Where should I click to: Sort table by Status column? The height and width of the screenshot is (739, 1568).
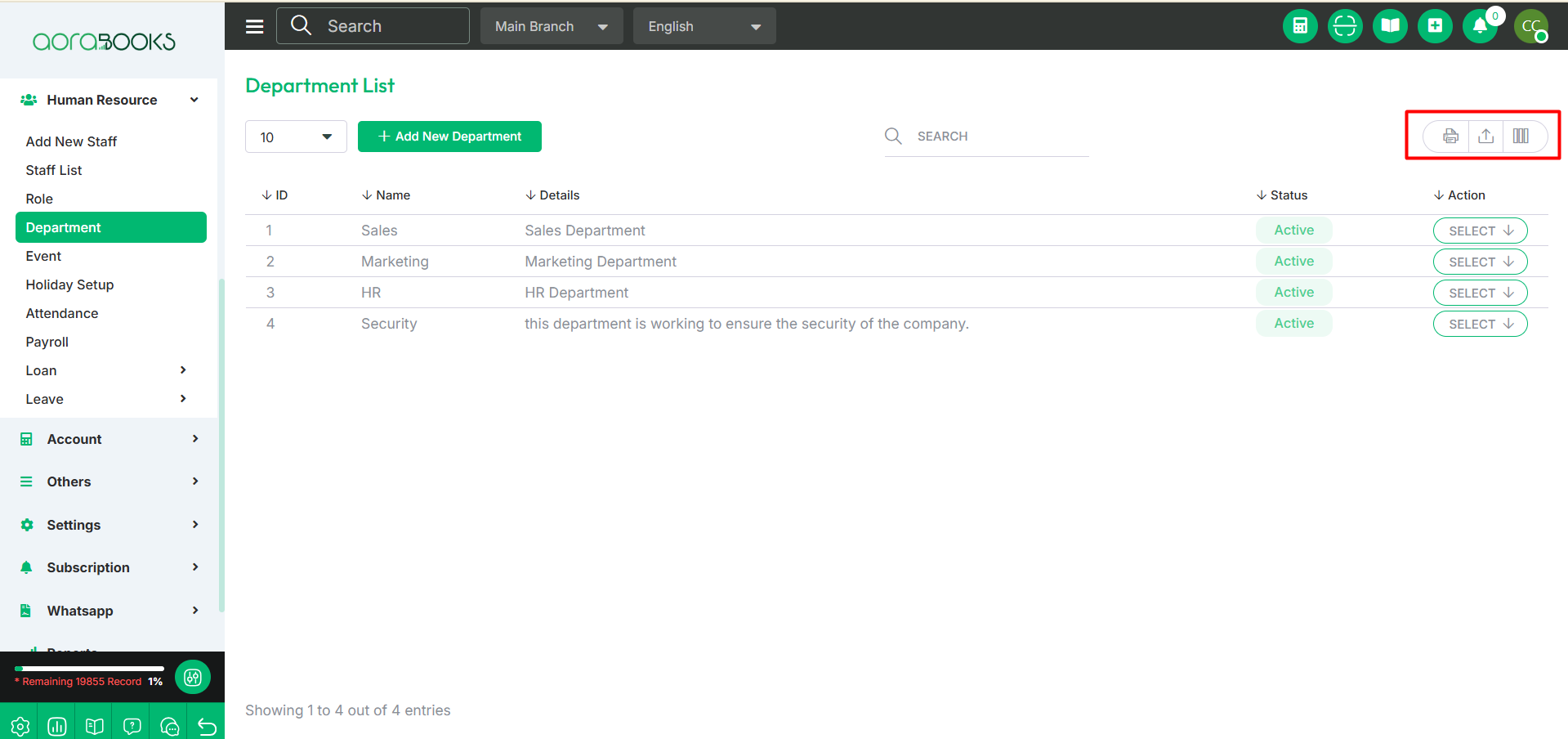(x=1282, y=195)
